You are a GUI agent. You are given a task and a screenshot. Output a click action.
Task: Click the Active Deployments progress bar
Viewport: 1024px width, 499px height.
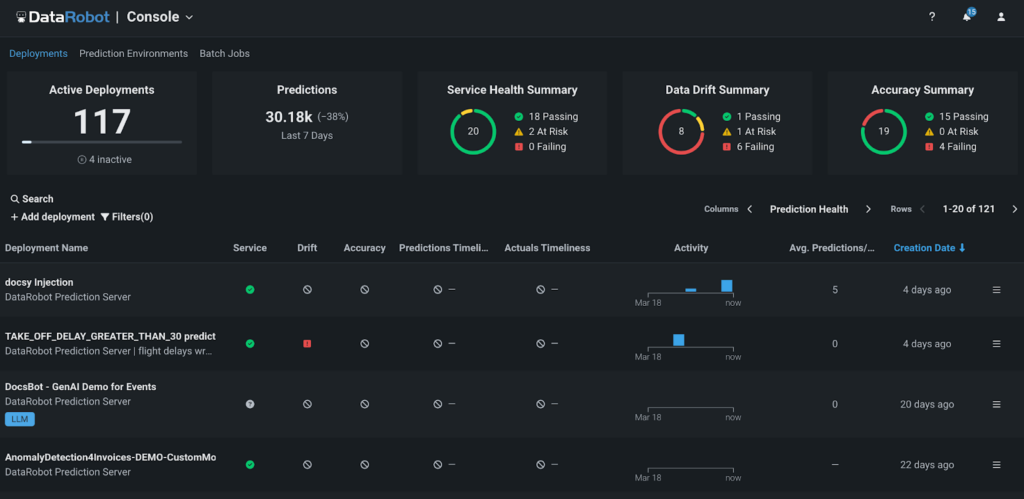(102, 142)
